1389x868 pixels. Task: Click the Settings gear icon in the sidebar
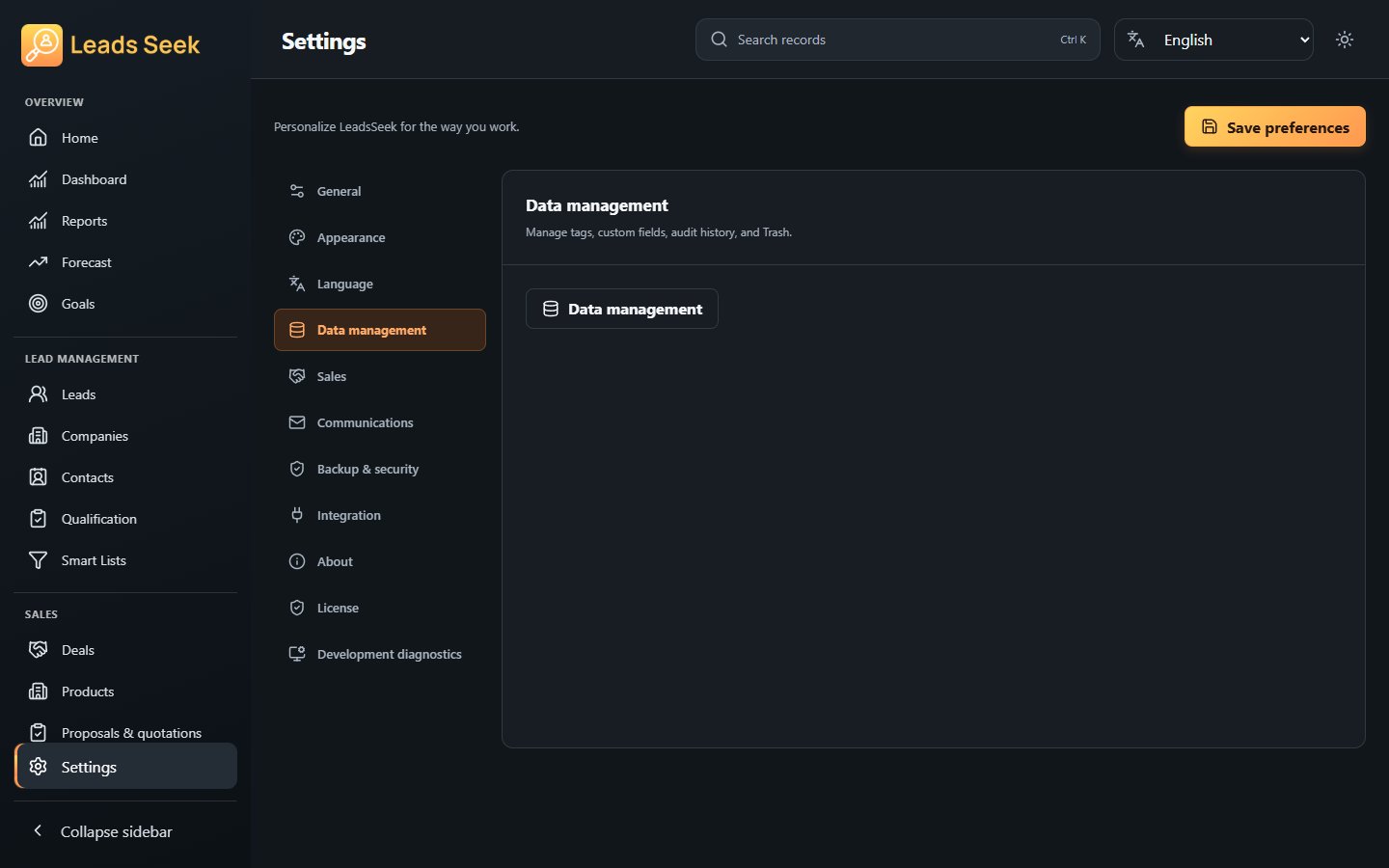point(38,767)
